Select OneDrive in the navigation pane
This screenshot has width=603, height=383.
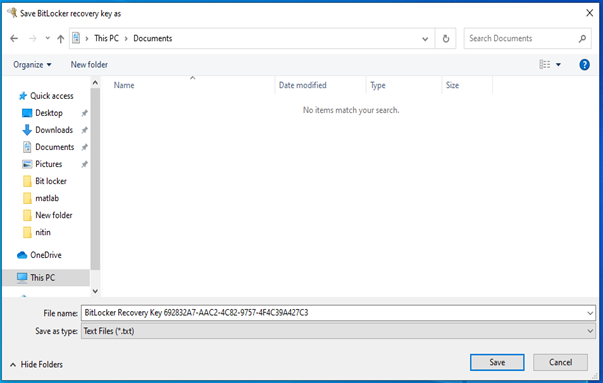[x=39, y=255]
